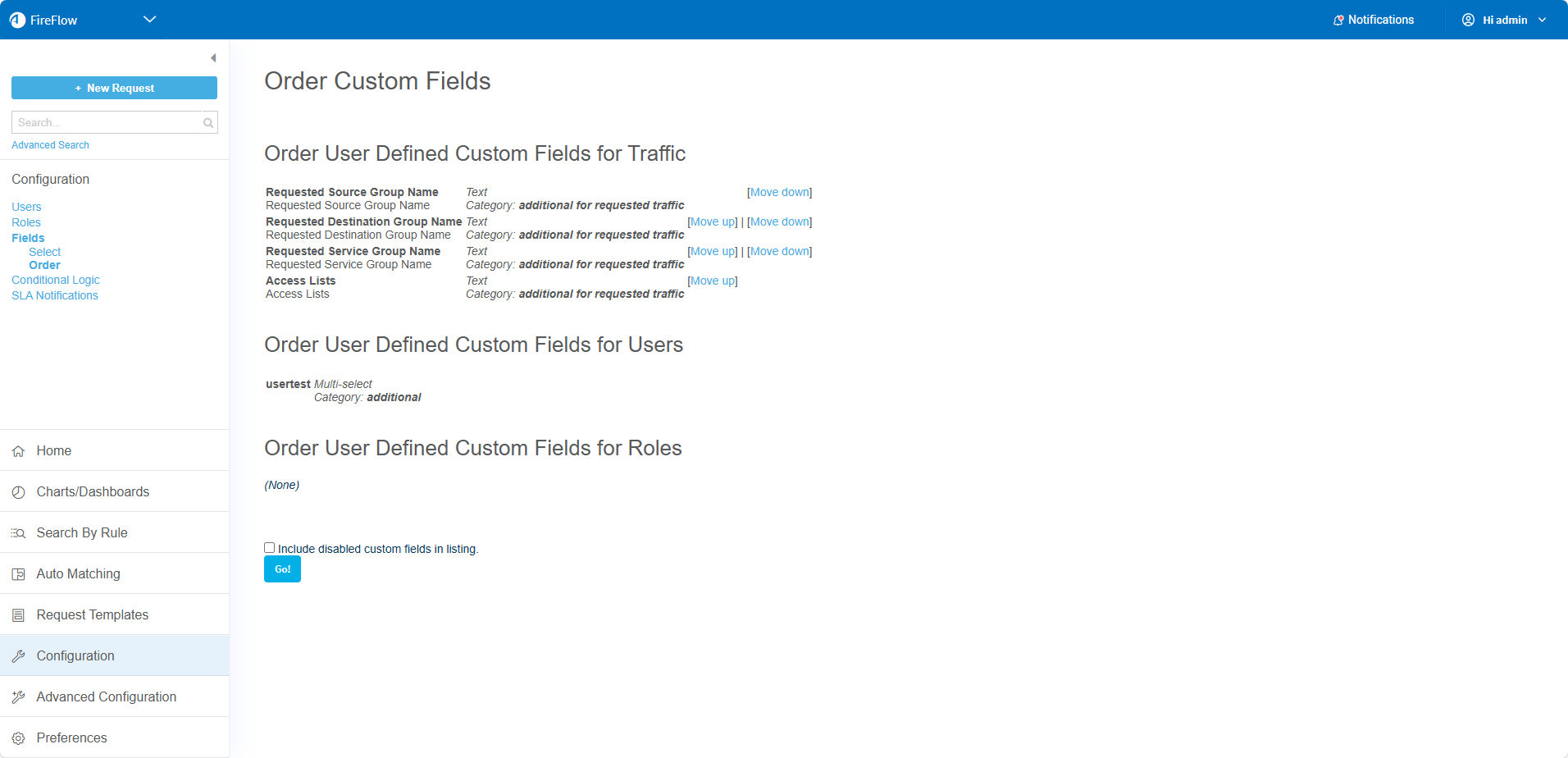Open Home from the sidebar
1568x758 pixels.
pos(54,450)
